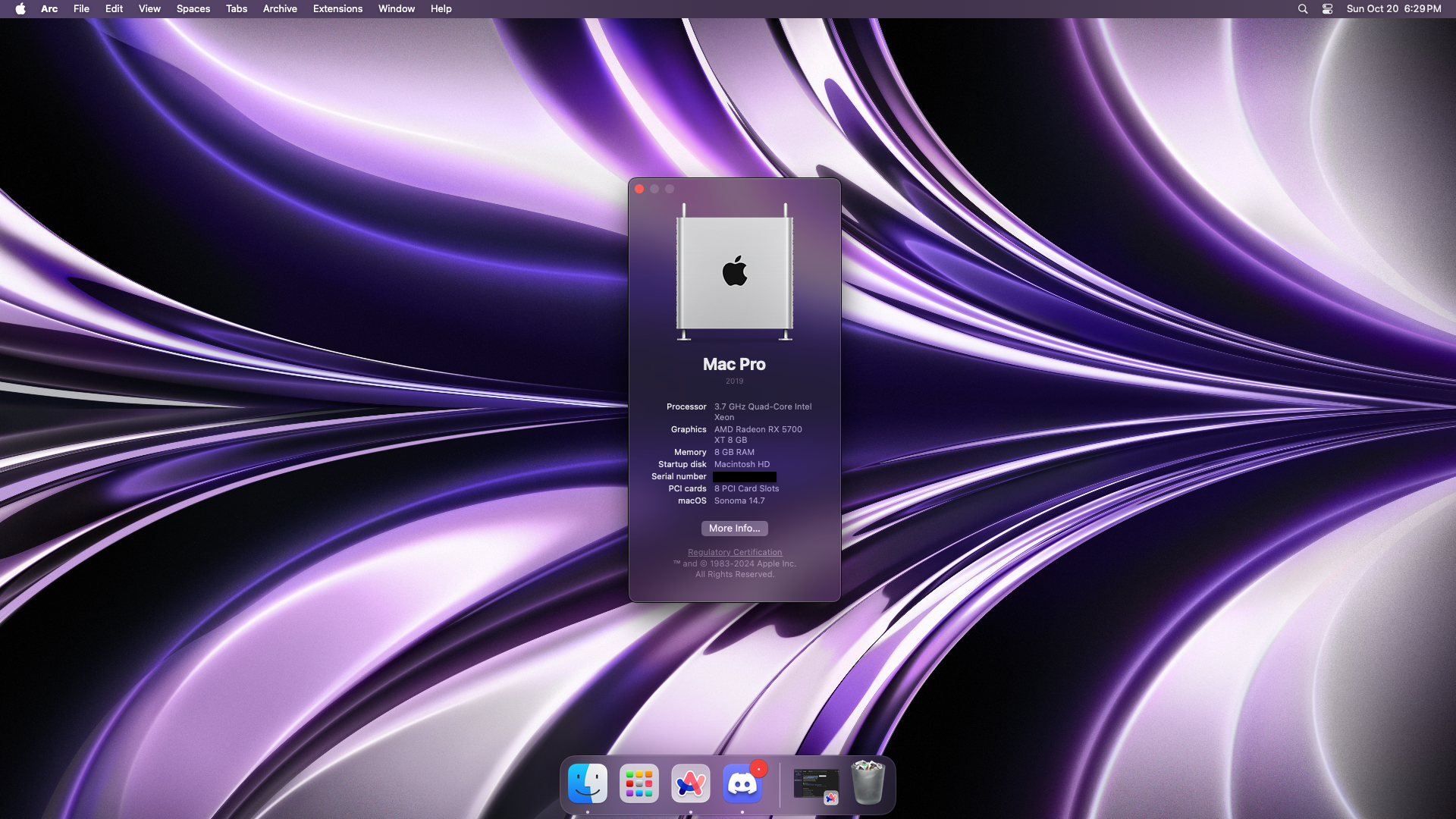This screenshot has width=1456, height=819.
Task: Open the Apple menu
Action: (x=20, y=9)
